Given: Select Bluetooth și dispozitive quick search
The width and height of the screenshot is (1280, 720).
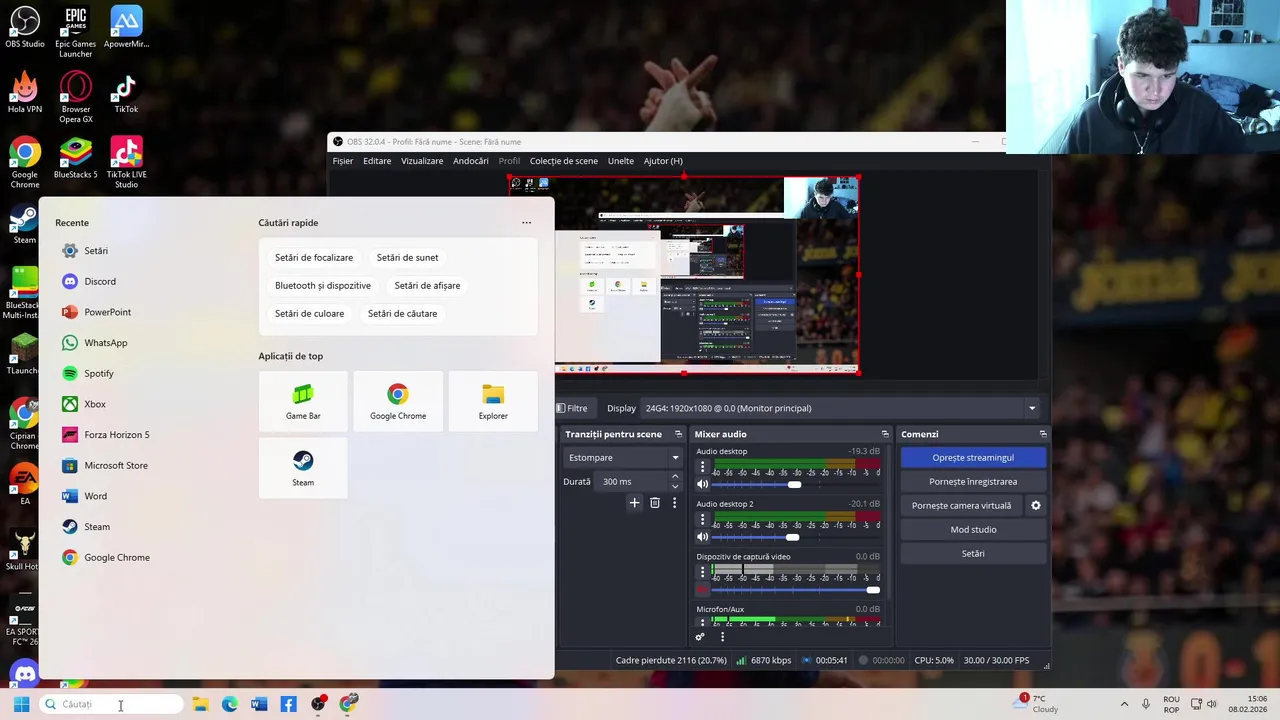Looking at the screenshot, I should pyautogui.click(x=323, y=286).
